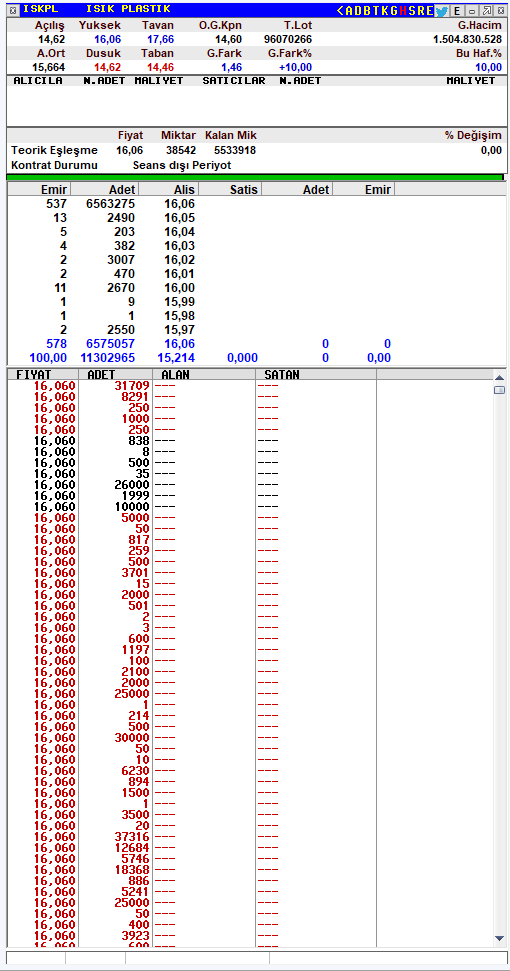Screen dimensions: 510x971
Task: Click 'Seans dışı Periyot' status text
Action: tap(182, 166)
